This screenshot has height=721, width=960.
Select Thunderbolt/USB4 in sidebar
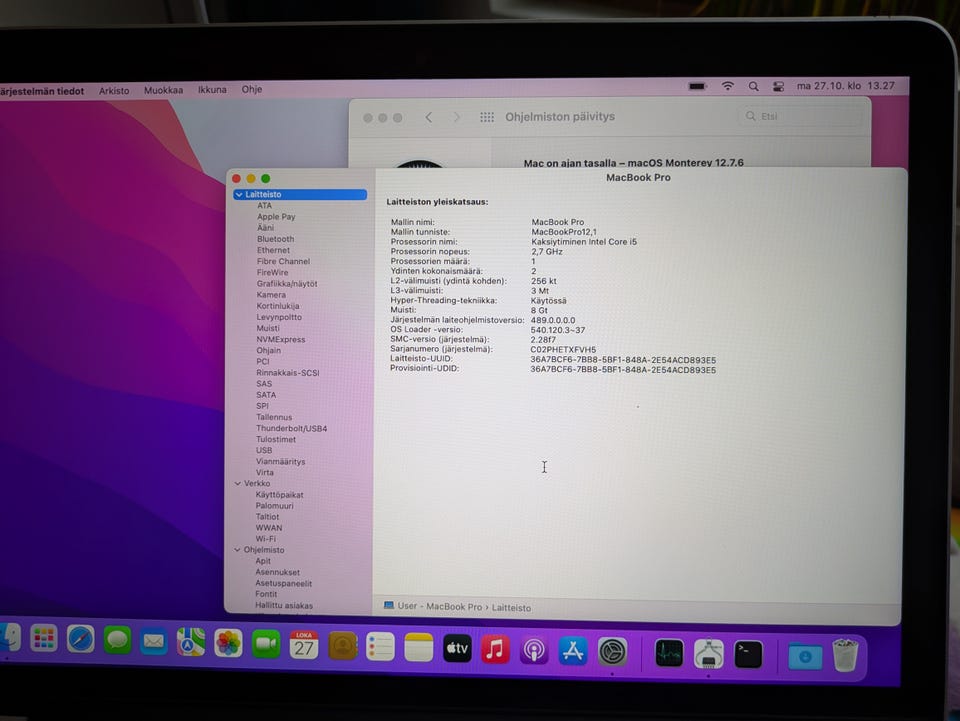(291, 428)
